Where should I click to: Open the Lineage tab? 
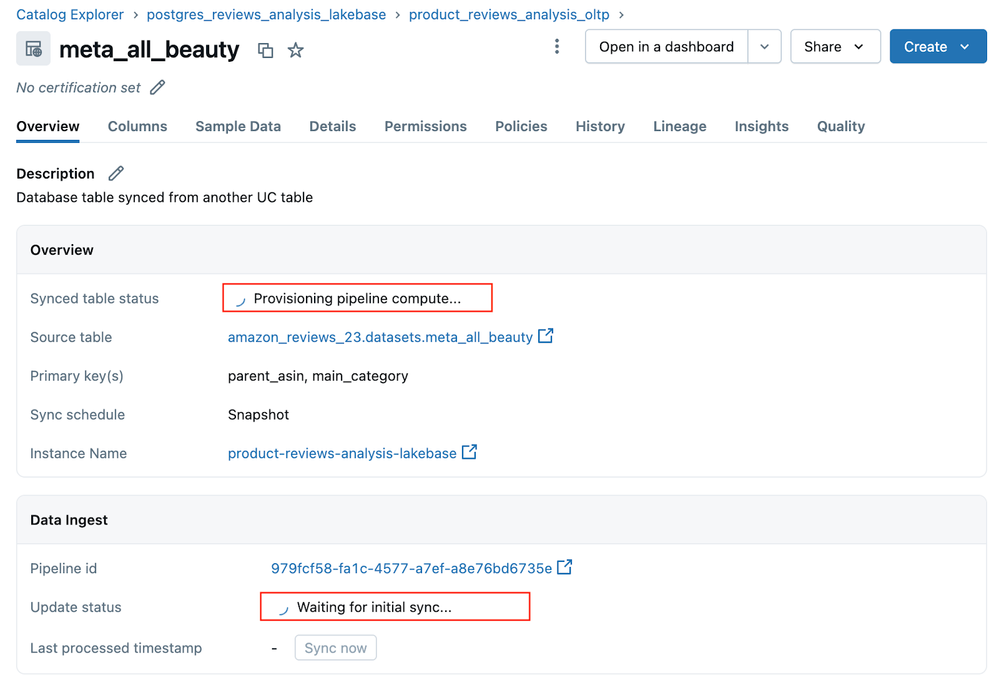click(679, 126)
